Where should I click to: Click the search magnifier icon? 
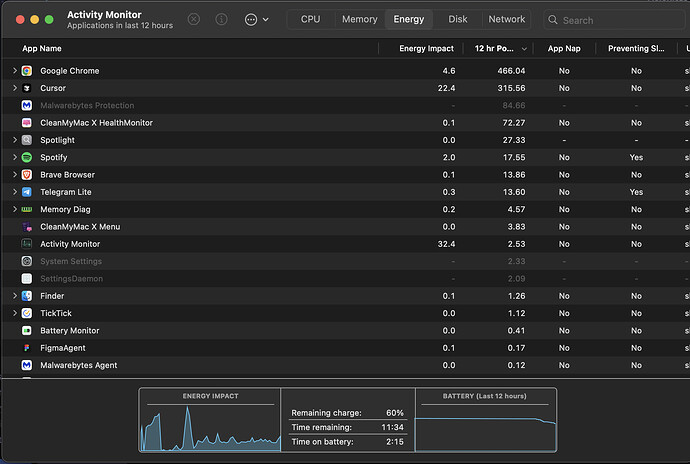[553, 20]
